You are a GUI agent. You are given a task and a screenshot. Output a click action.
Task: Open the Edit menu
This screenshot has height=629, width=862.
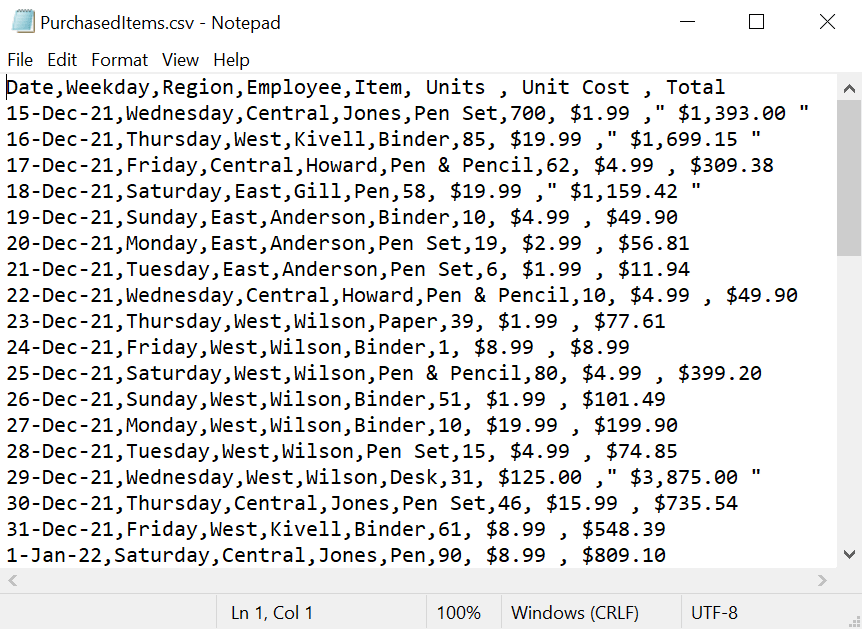coord(62,59)
